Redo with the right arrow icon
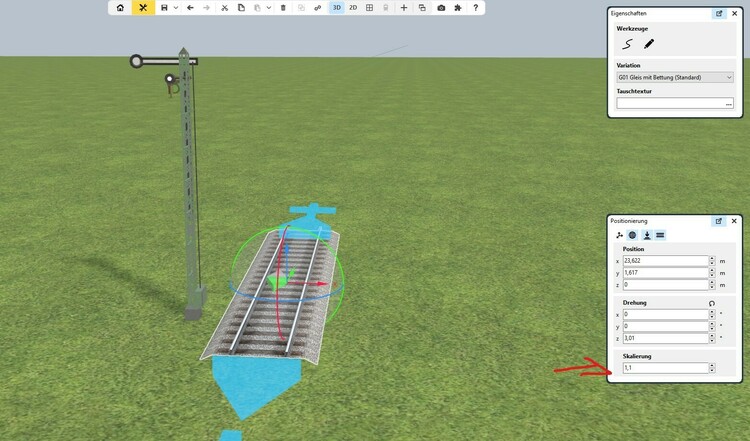This screenshot has width=750, height=441. [x=207, y=8]
